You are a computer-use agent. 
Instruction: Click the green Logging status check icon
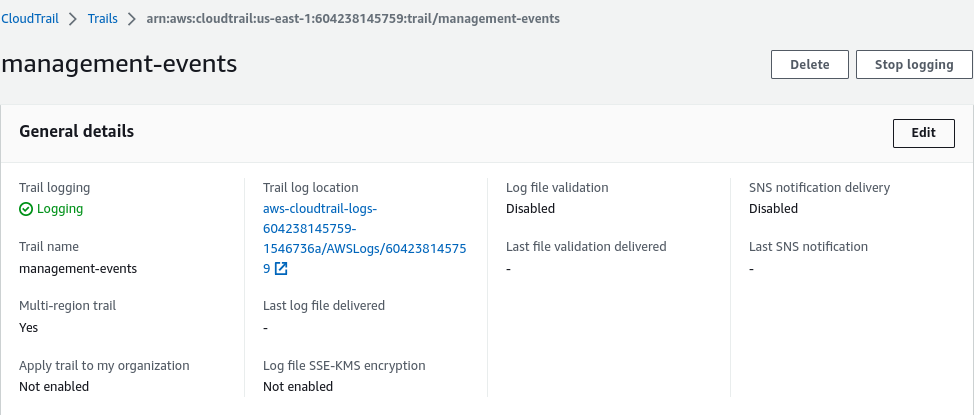[26, 209]
